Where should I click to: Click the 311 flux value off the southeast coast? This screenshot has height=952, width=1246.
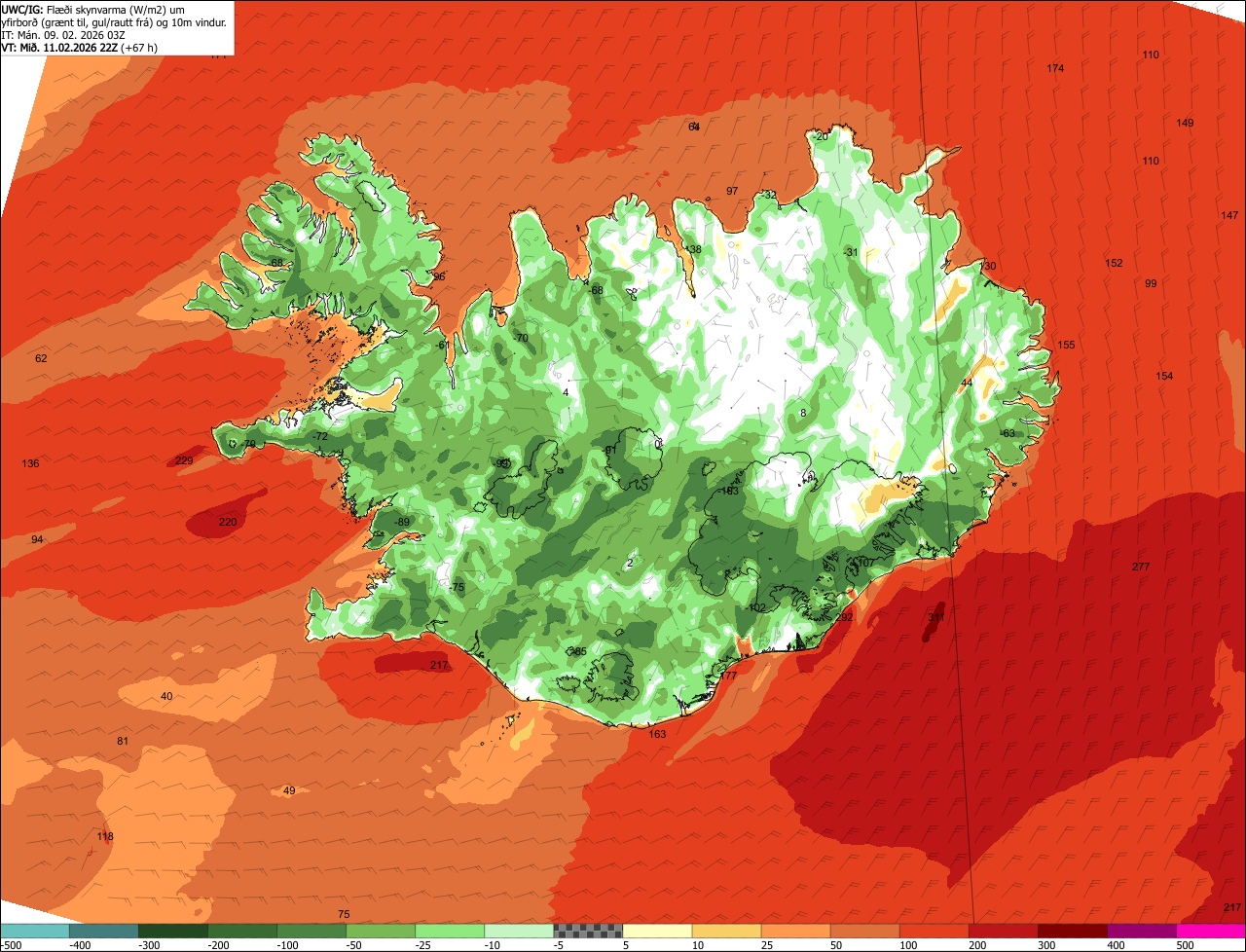tap(935, 617)
